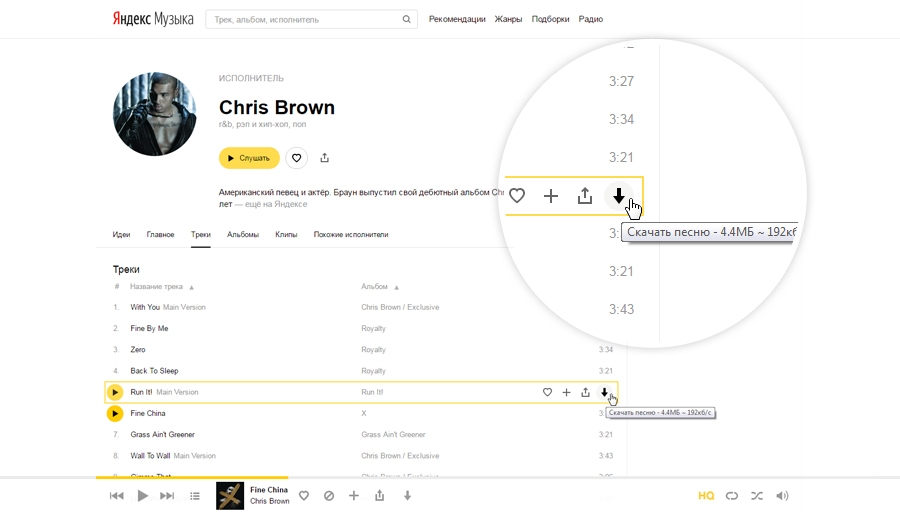The image size is (900, 512).
Task: Open the Жанры menu item
Action: coord(508,19)
